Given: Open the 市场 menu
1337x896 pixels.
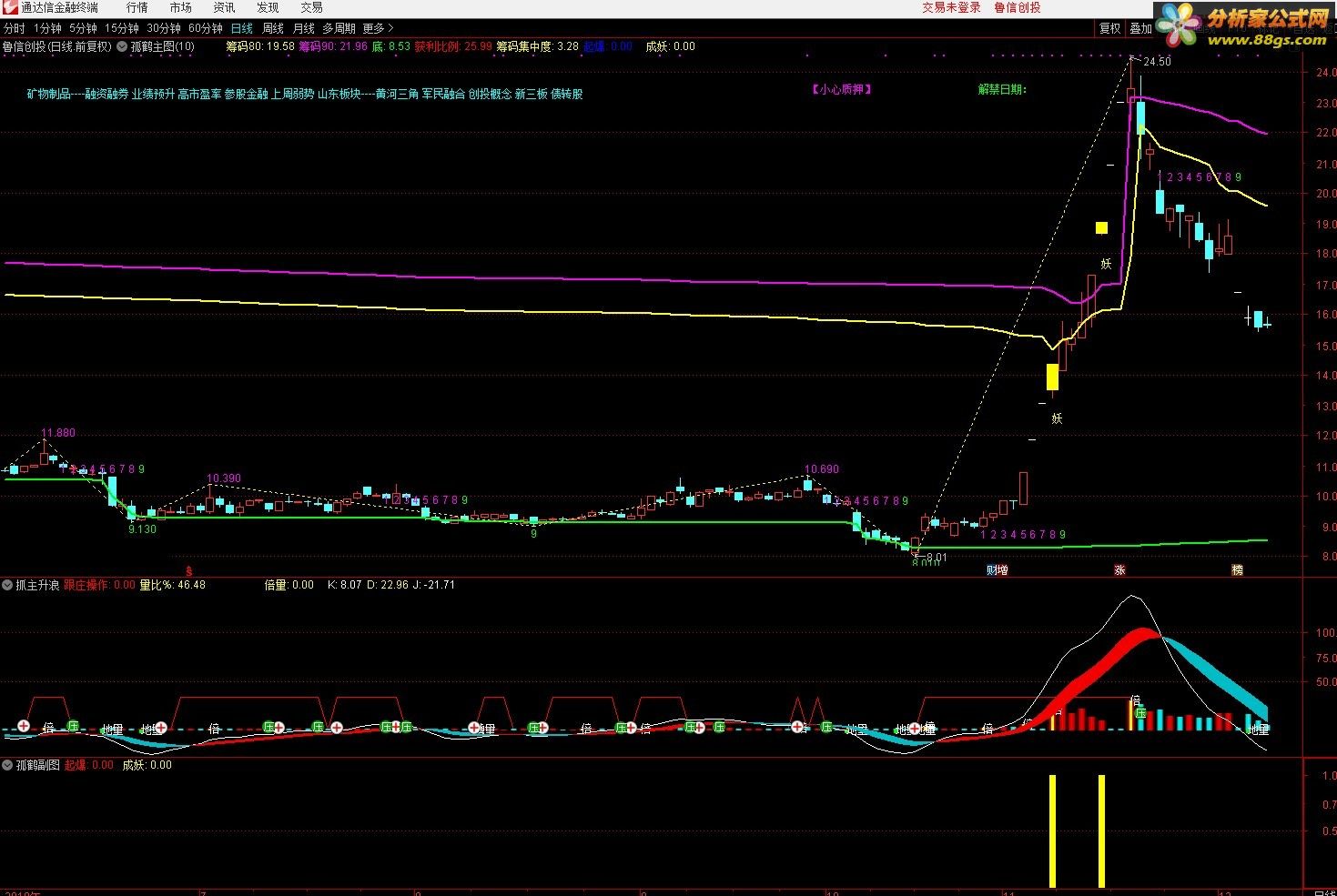Looking at the screenshot, I should (180, 8).
